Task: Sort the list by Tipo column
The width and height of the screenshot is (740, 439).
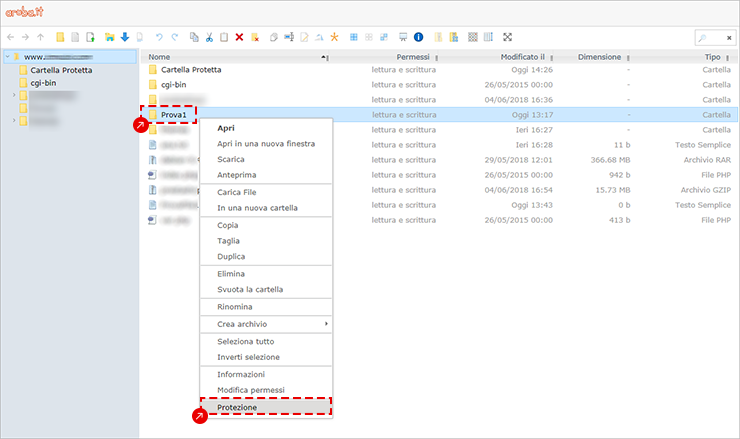Action: pos(713,57)
